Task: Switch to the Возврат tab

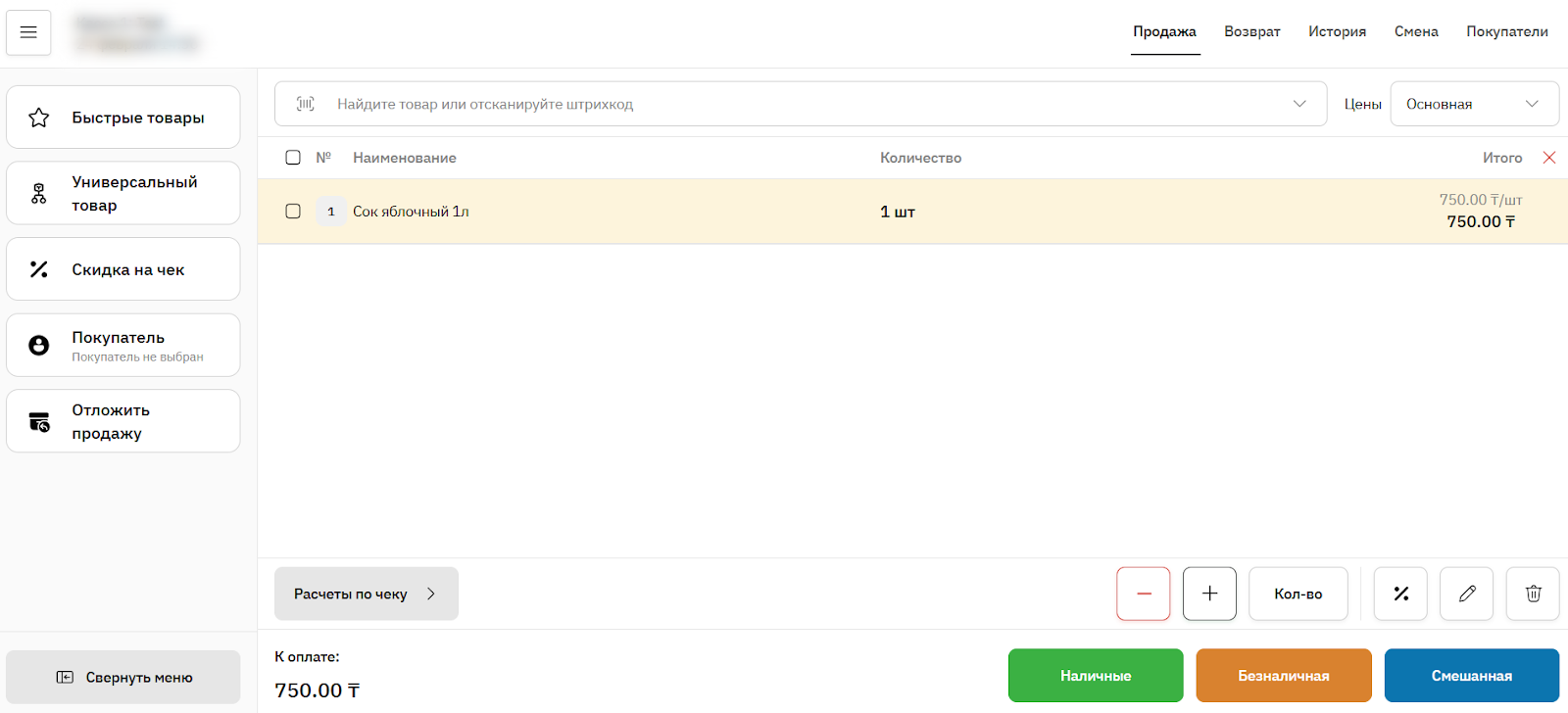Action: (x=1251, y=32)
